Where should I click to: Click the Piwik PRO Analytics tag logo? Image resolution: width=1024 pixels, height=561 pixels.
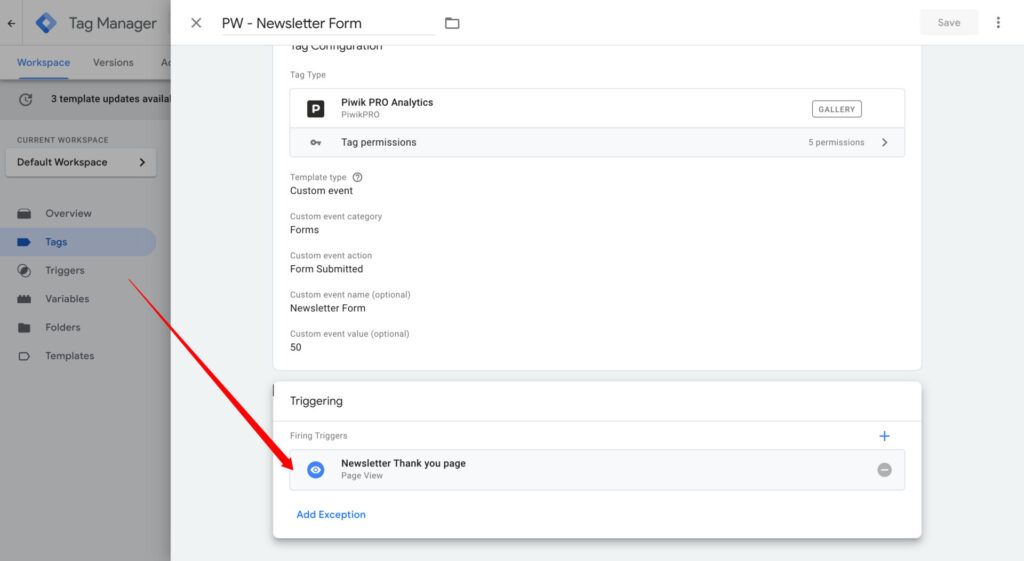pyautogui.click(x=315, y=109)
